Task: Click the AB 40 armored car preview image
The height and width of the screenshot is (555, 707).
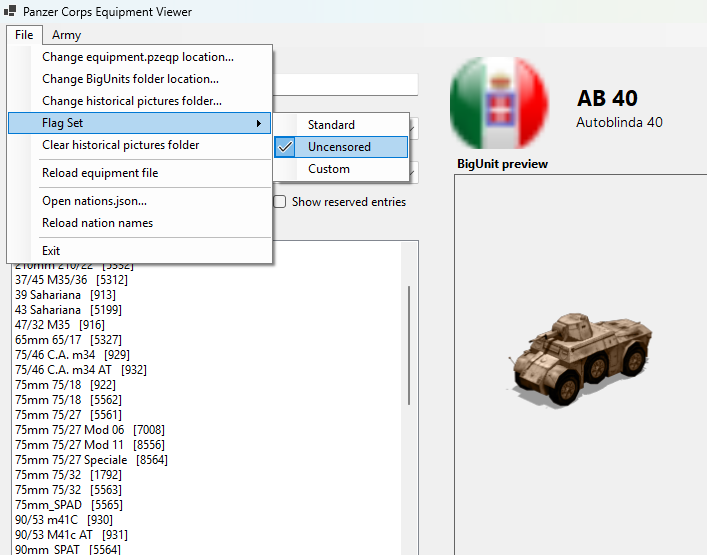Action: coord(582,361)
